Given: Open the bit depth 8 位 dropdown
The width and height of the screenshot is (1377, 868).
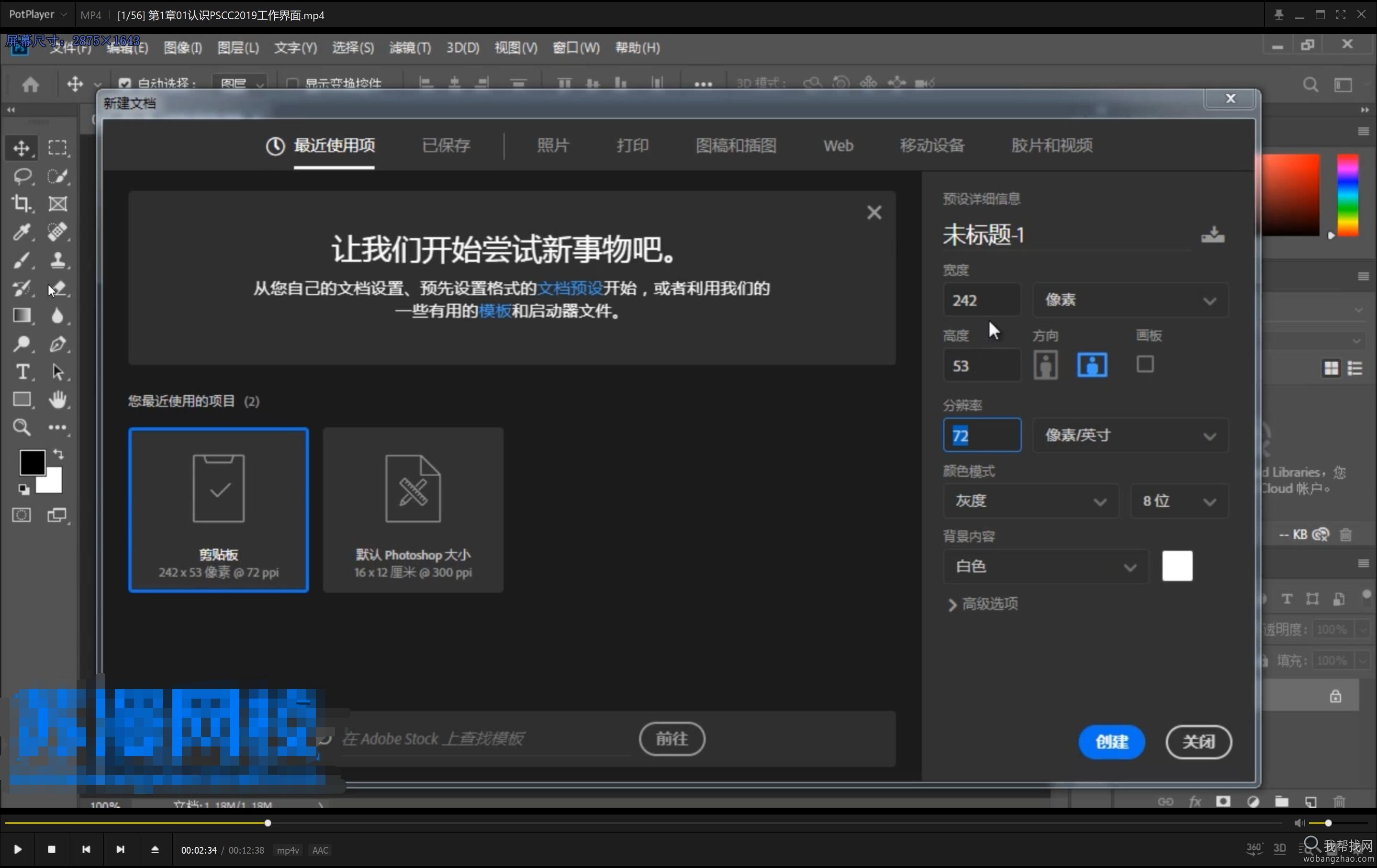Looking at the screenshot, I should click(x=1179, y=501).
